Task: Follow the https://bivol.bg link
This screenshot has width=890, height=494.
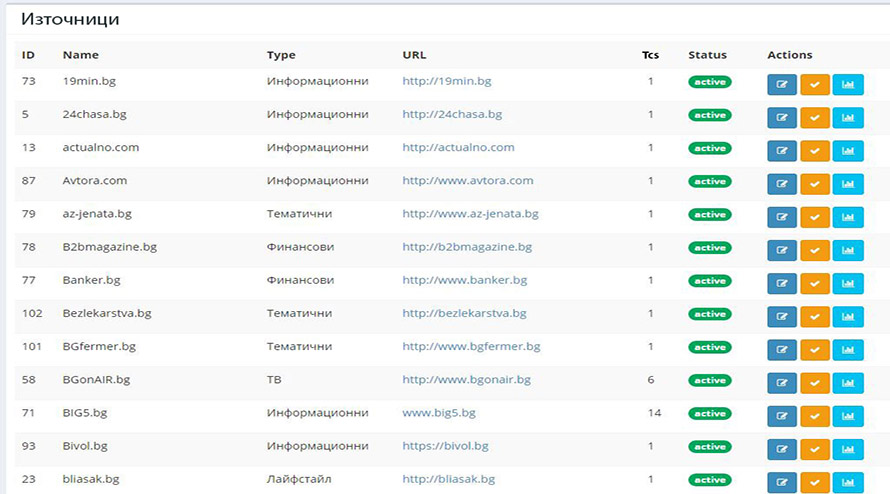Action: coord(445,446)
